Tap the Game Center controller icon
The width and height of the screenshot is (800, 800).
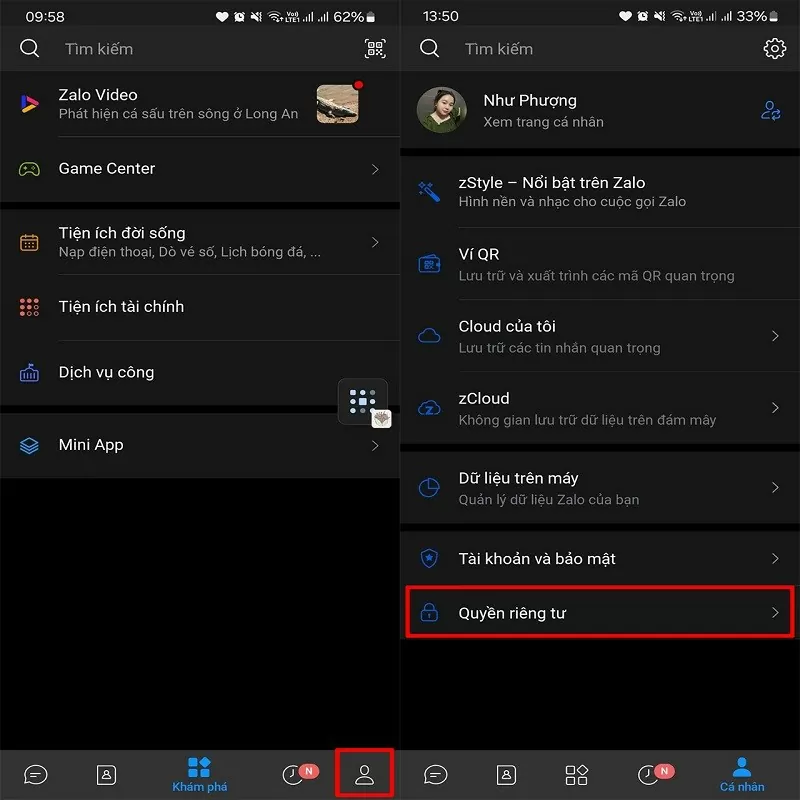30,169
